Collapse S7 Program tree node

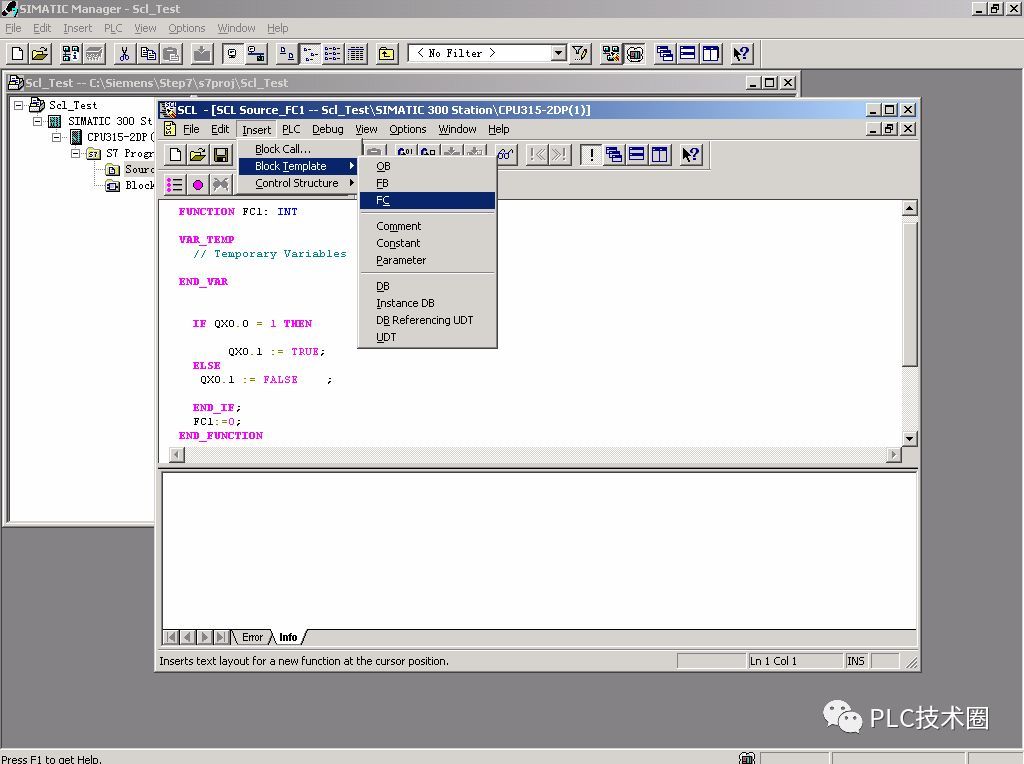[x=76, y=153]
